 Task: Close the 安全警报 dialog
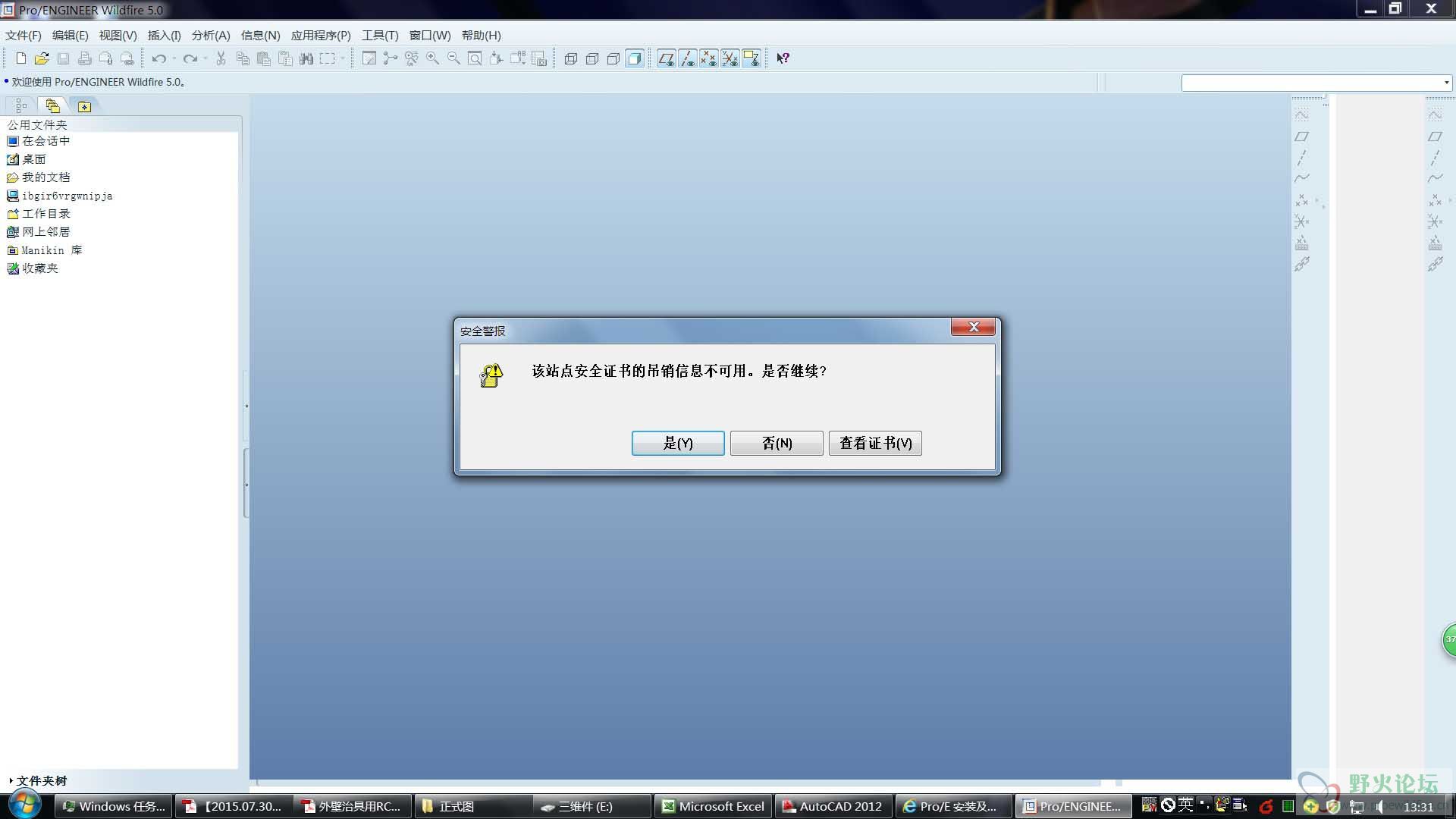point(973,327)
